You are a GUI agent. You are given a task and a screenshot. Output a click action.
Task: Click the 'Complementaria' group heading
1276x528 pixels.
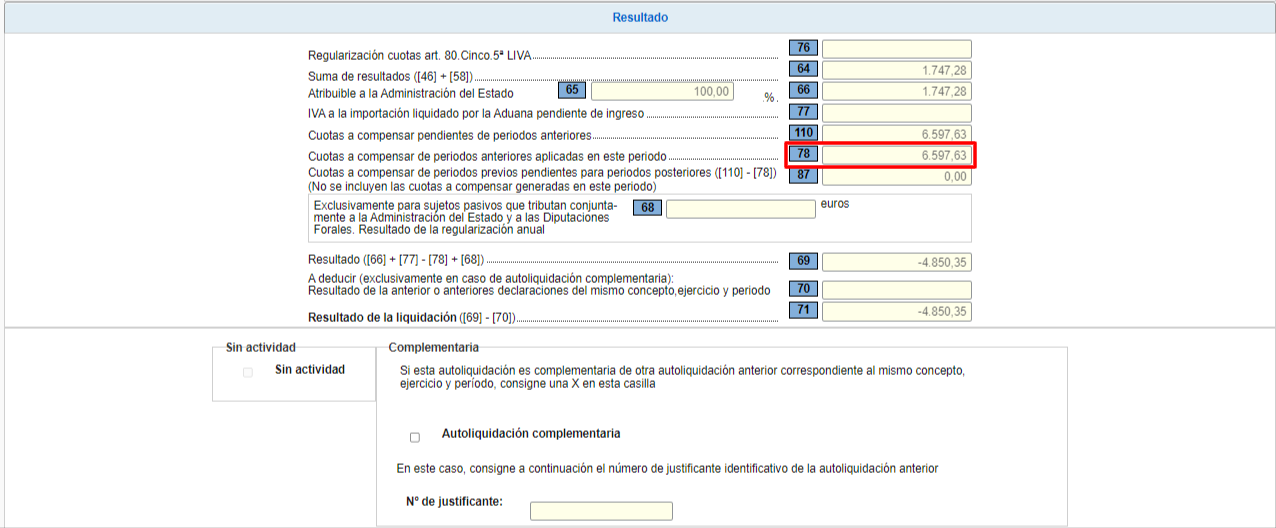[434, 348]
